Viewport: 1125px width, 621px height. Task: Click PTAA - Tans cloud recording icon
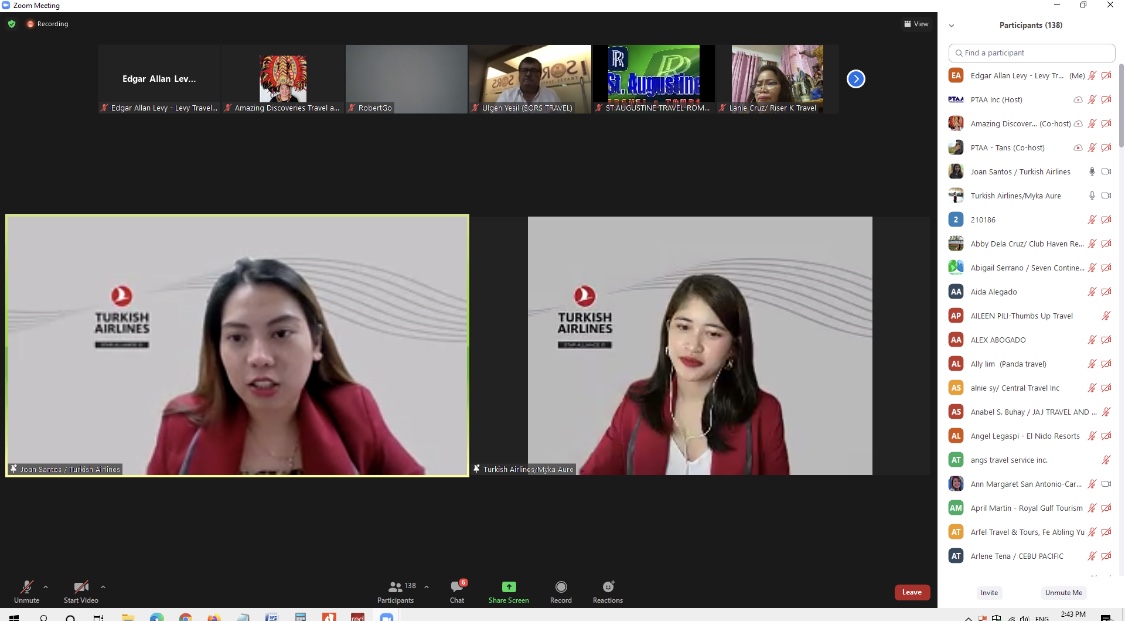coord(1078,148)
